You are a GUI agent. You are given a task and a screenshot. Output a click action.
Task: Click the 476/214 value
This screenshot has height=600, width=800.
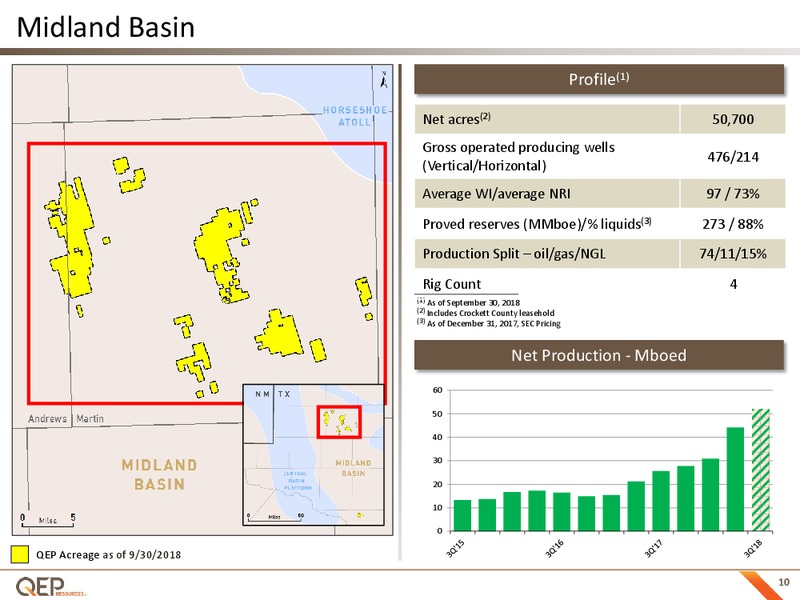tap(733, 157)
